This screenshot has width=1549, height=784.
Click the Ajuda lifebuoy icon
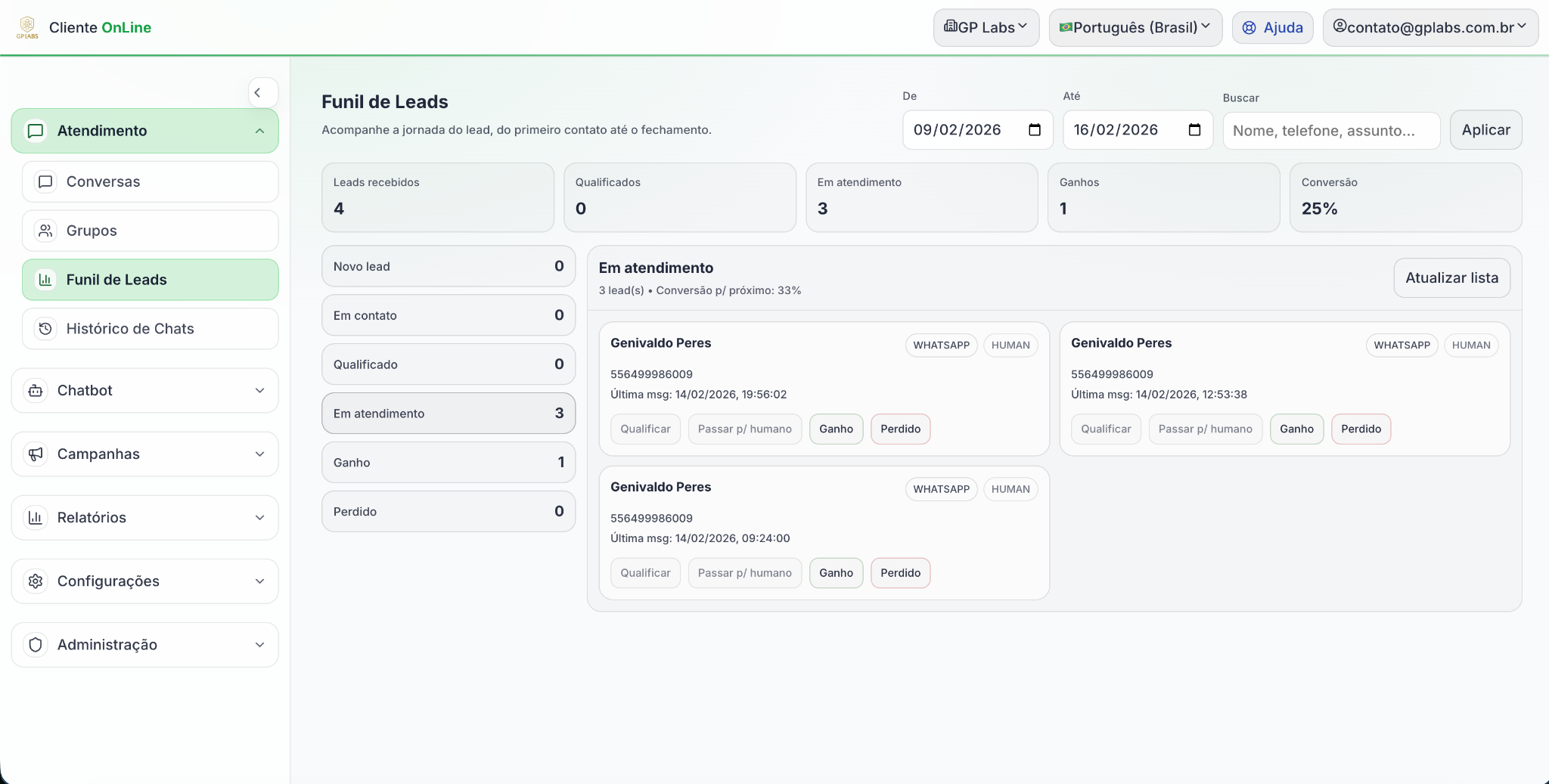[x=1249, y=28]
